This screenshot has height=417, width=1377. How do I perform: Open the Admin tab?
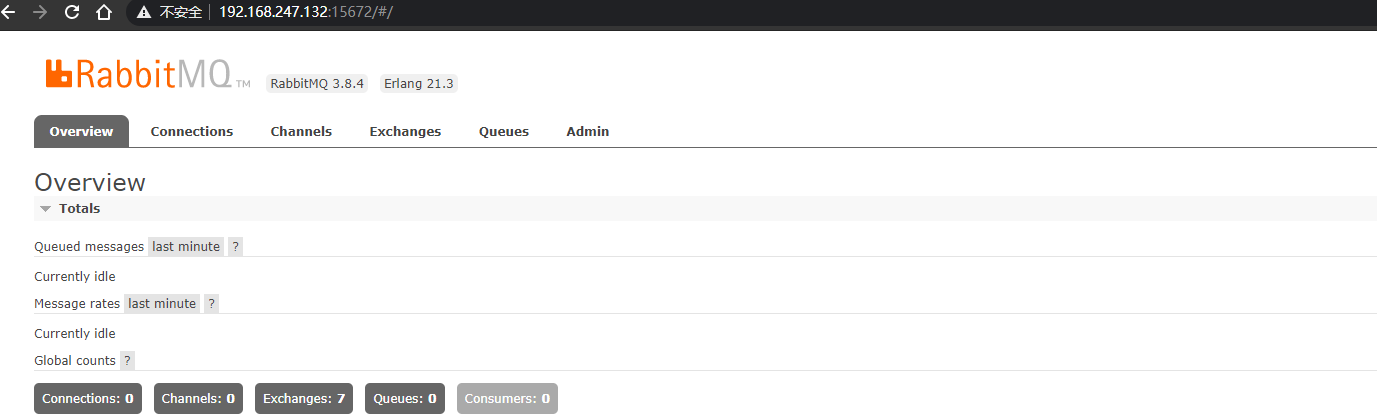coord(588,132)
